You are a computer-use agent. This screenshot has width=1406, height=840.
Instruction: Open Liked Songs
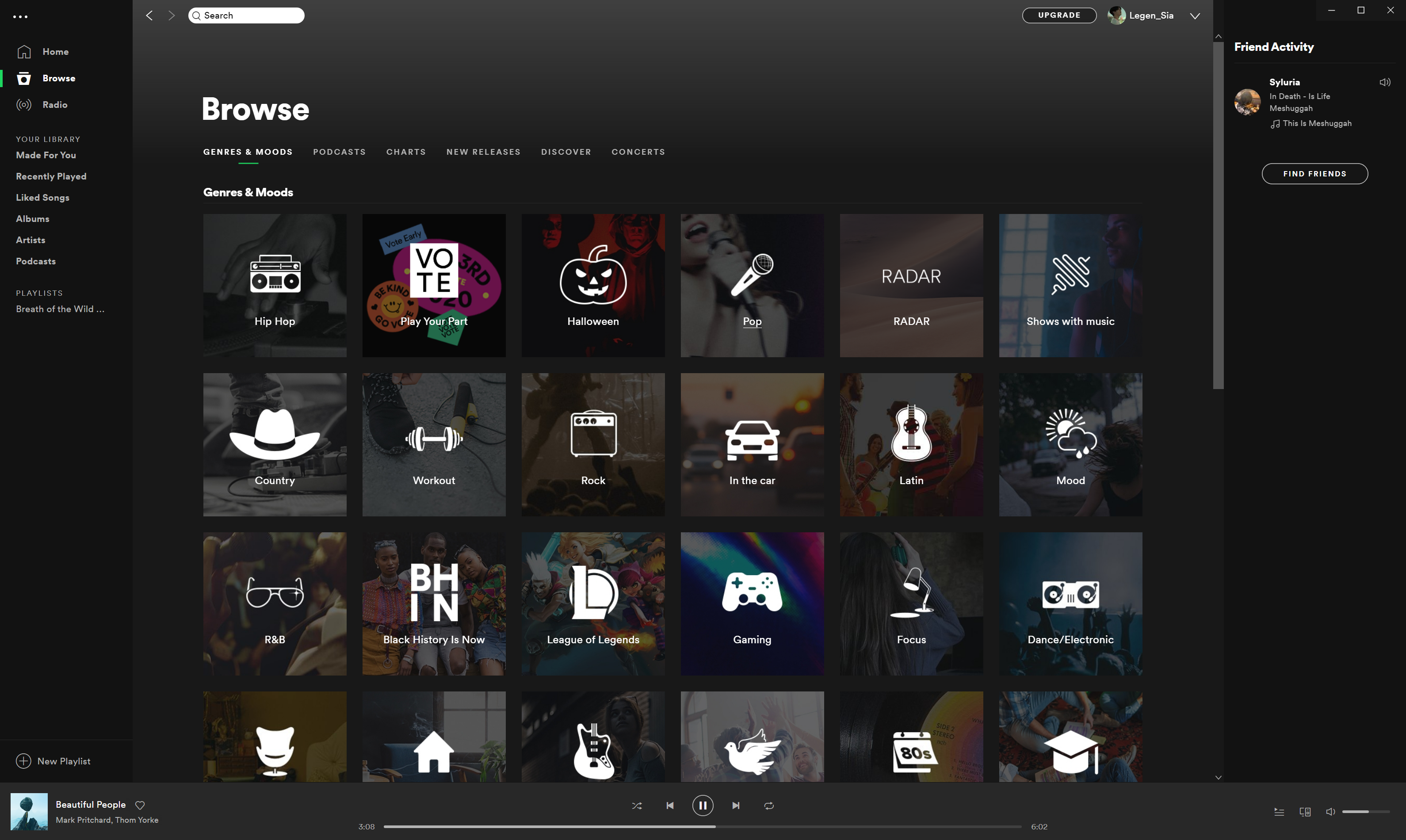coord(42,198)
